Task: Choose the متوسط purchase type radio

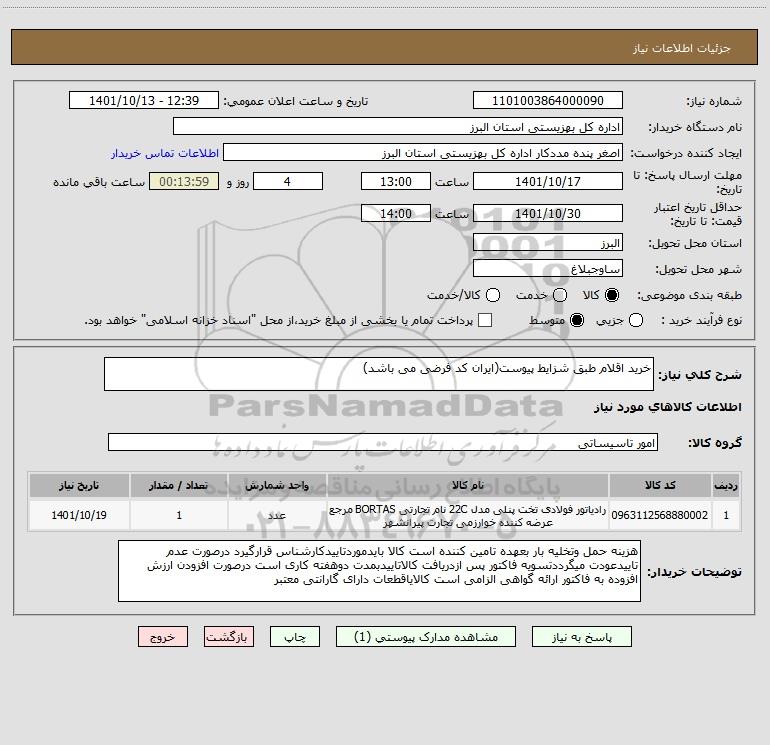Action: point(577,320)
